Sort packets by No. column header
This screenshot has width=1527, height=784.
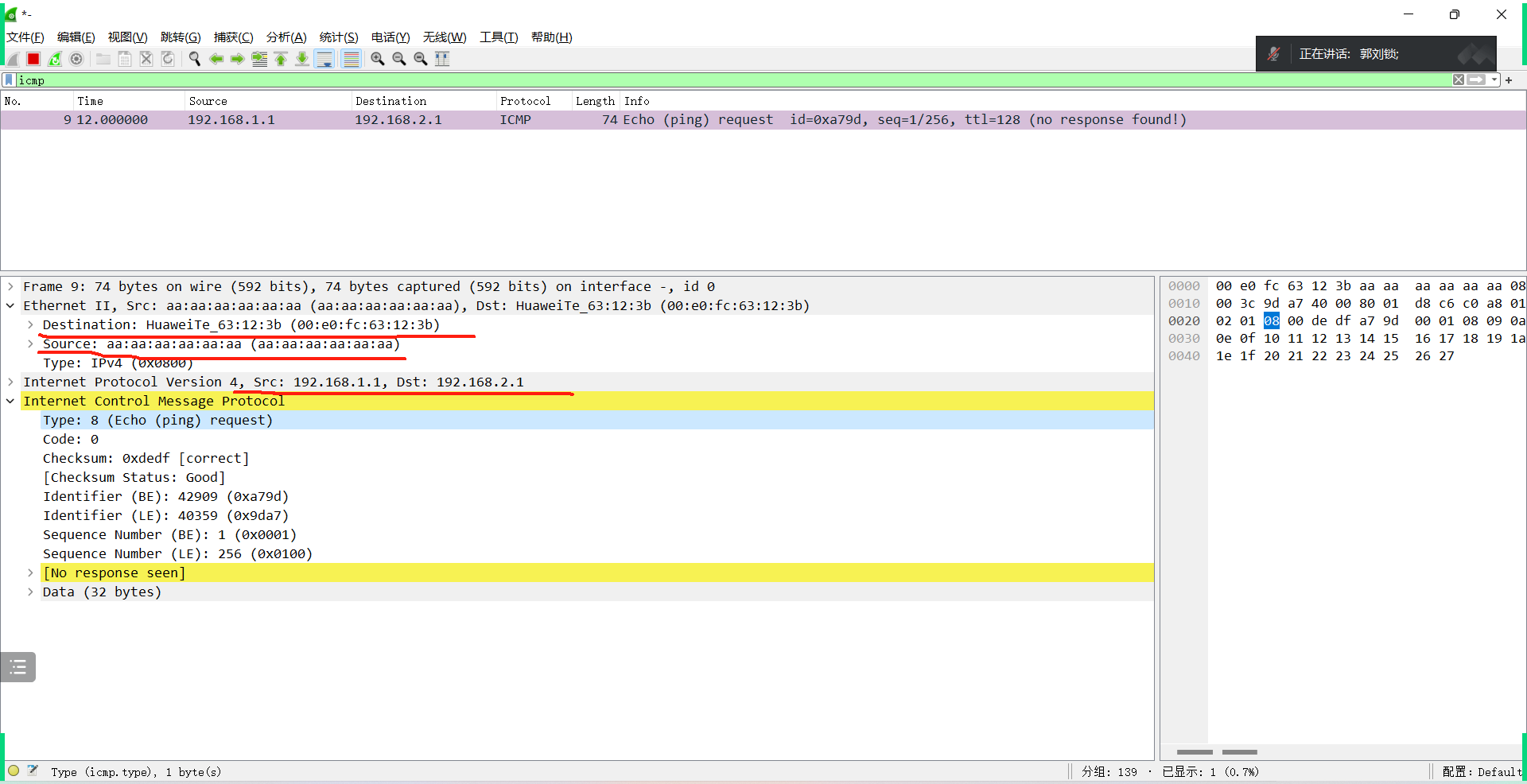37,101
